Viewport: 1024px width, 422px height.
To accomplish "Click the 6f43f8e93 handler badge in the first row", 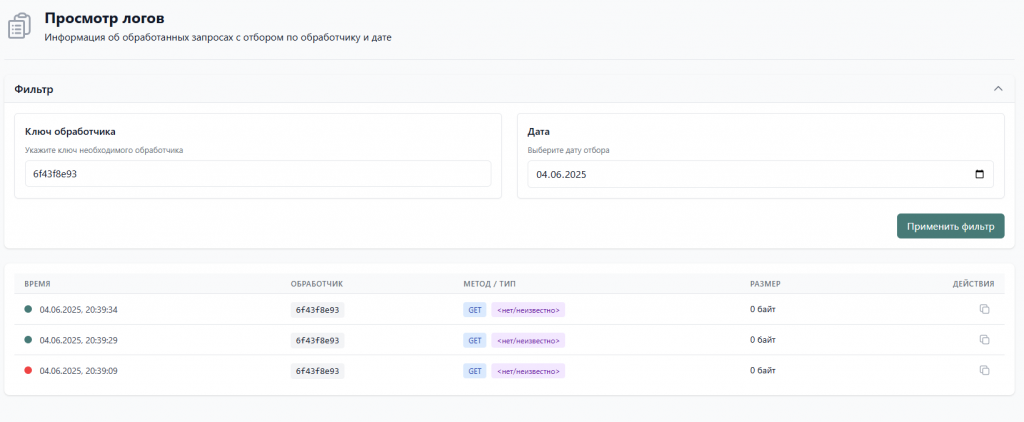I will [317, 310].
